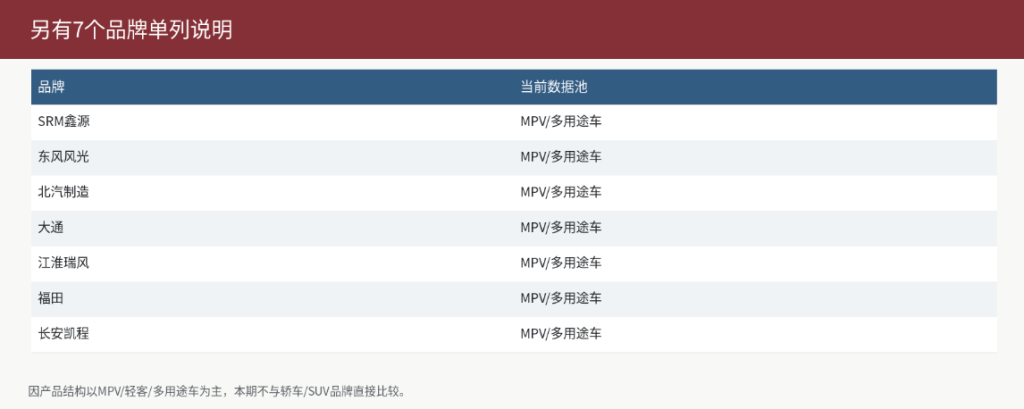
Task: Click MPV/多用途车 in the SRM鑫源 row
Action: tap(560, 122)
